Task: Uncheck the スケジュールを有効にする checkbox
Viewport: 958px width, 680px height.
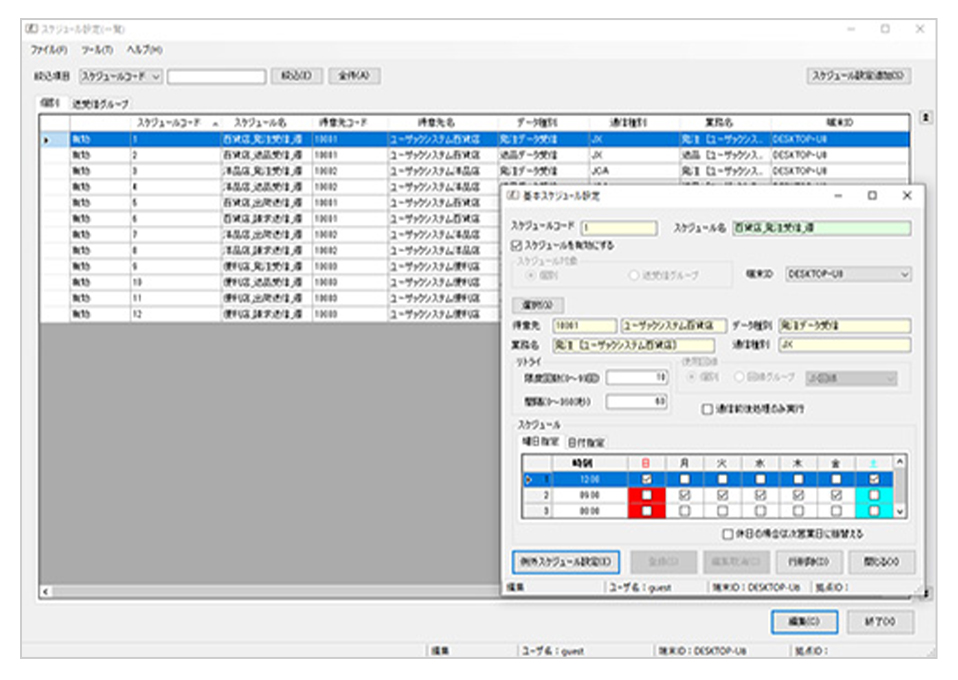Action: [516, 244]
